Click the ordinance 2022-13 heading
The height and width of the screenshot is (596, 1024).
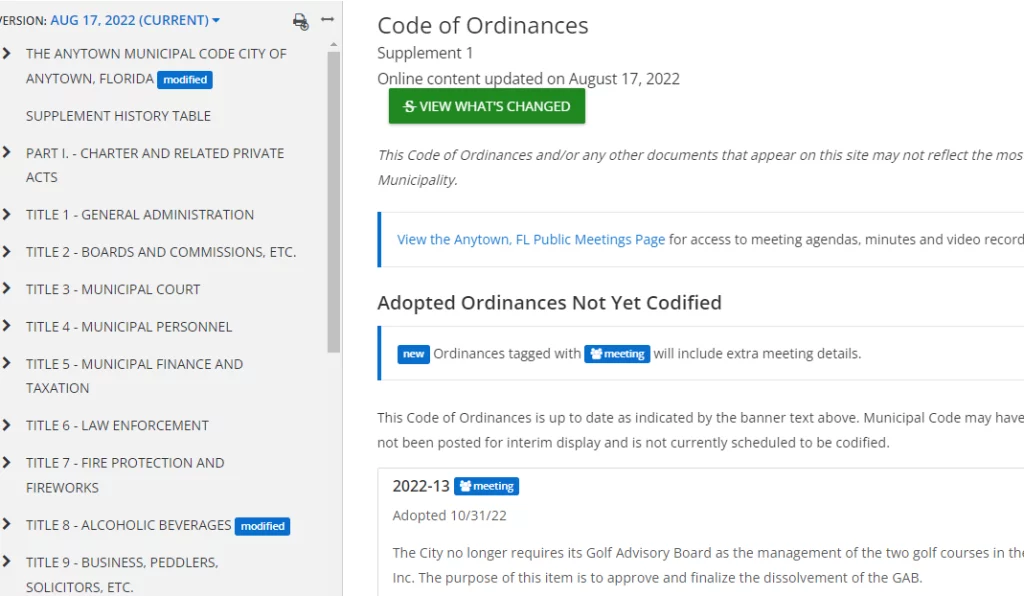(x=419, y=485)
